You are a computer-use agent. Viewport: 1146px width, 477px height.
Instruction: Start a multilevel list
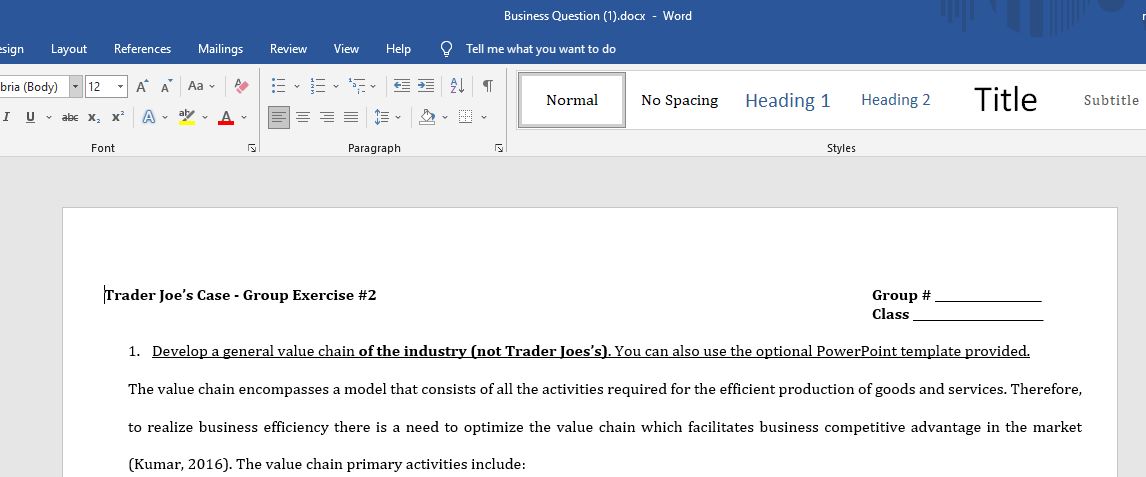point(357,86)
